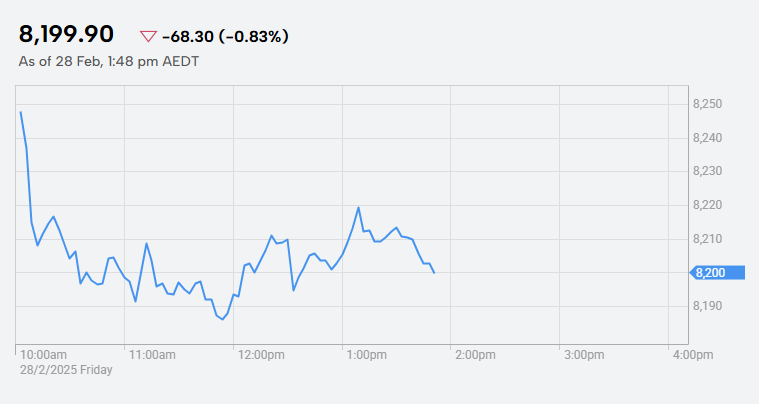759x404 pixels.
Task: Click the 28/2/2025 Friday date label
Action: 66,370
